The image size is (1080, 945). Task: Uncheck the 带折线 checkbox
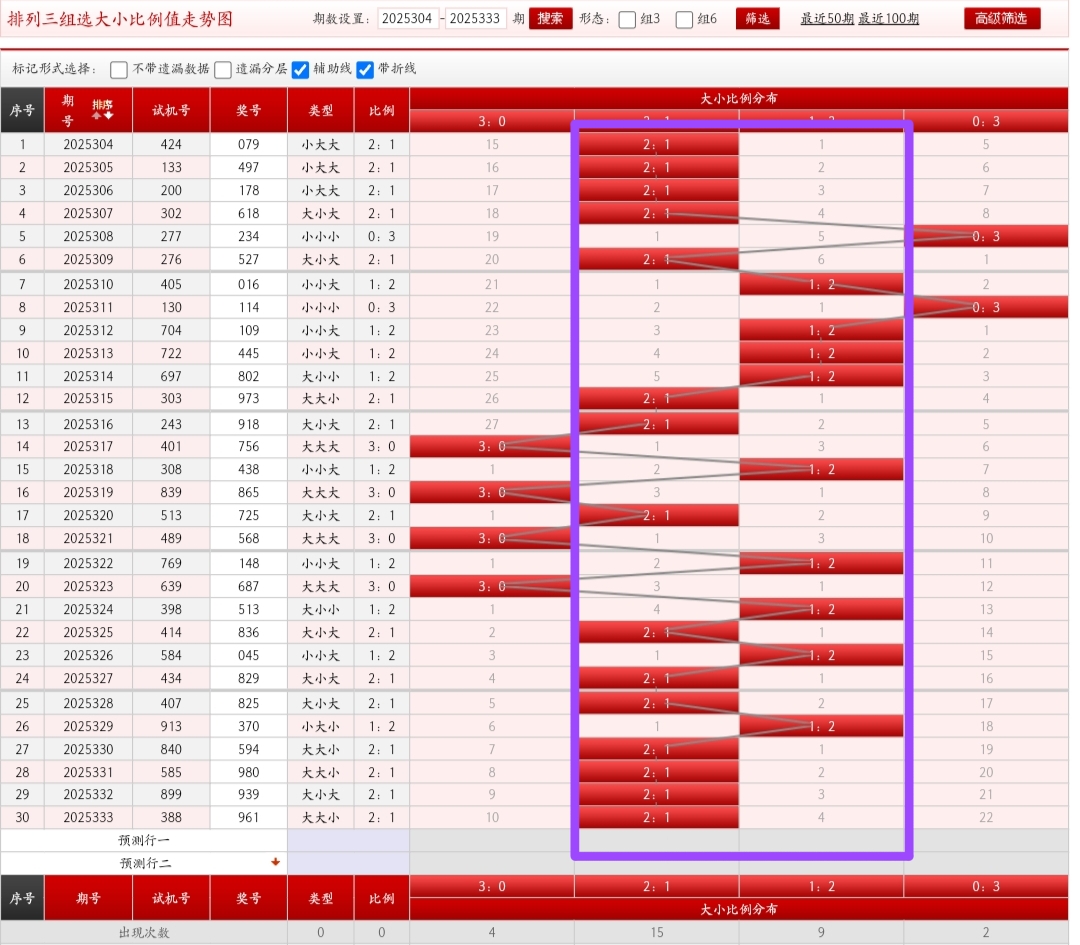tap(365, 70)
